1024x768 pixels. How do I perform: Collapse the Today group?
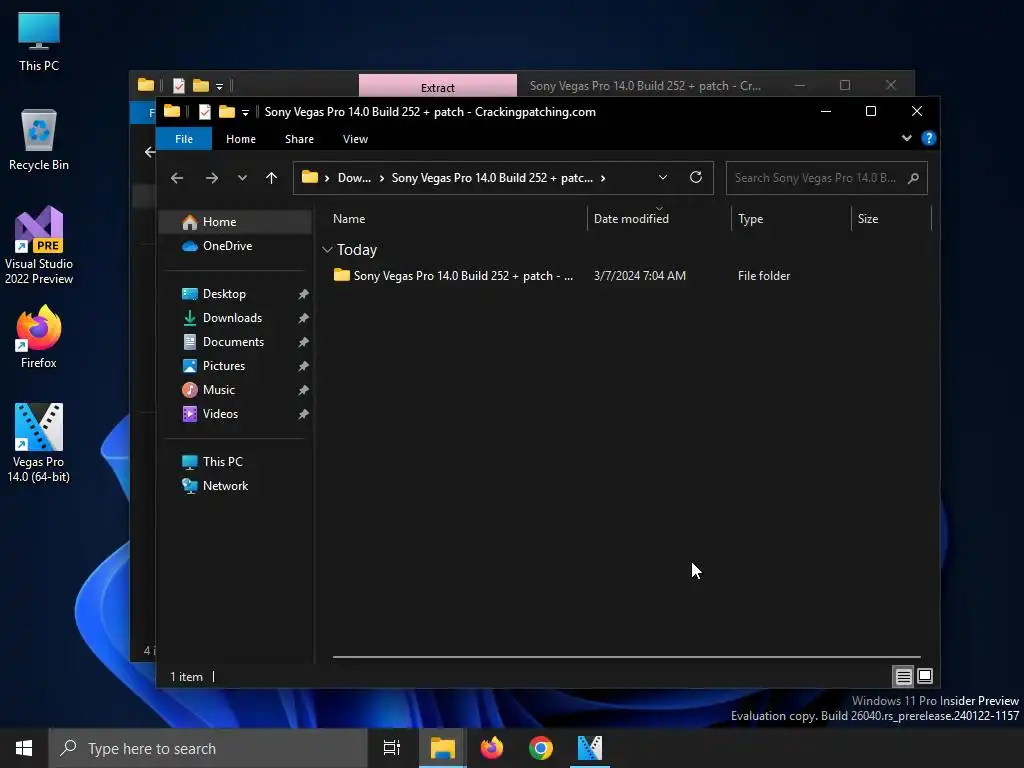[x=328, y=250]
